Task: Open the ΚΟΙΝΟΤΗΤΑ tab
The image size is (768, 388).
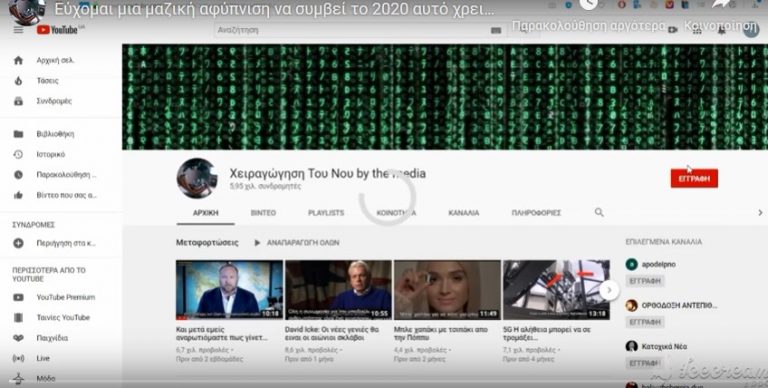Action: pyautogui.click(x=396, y=213)
